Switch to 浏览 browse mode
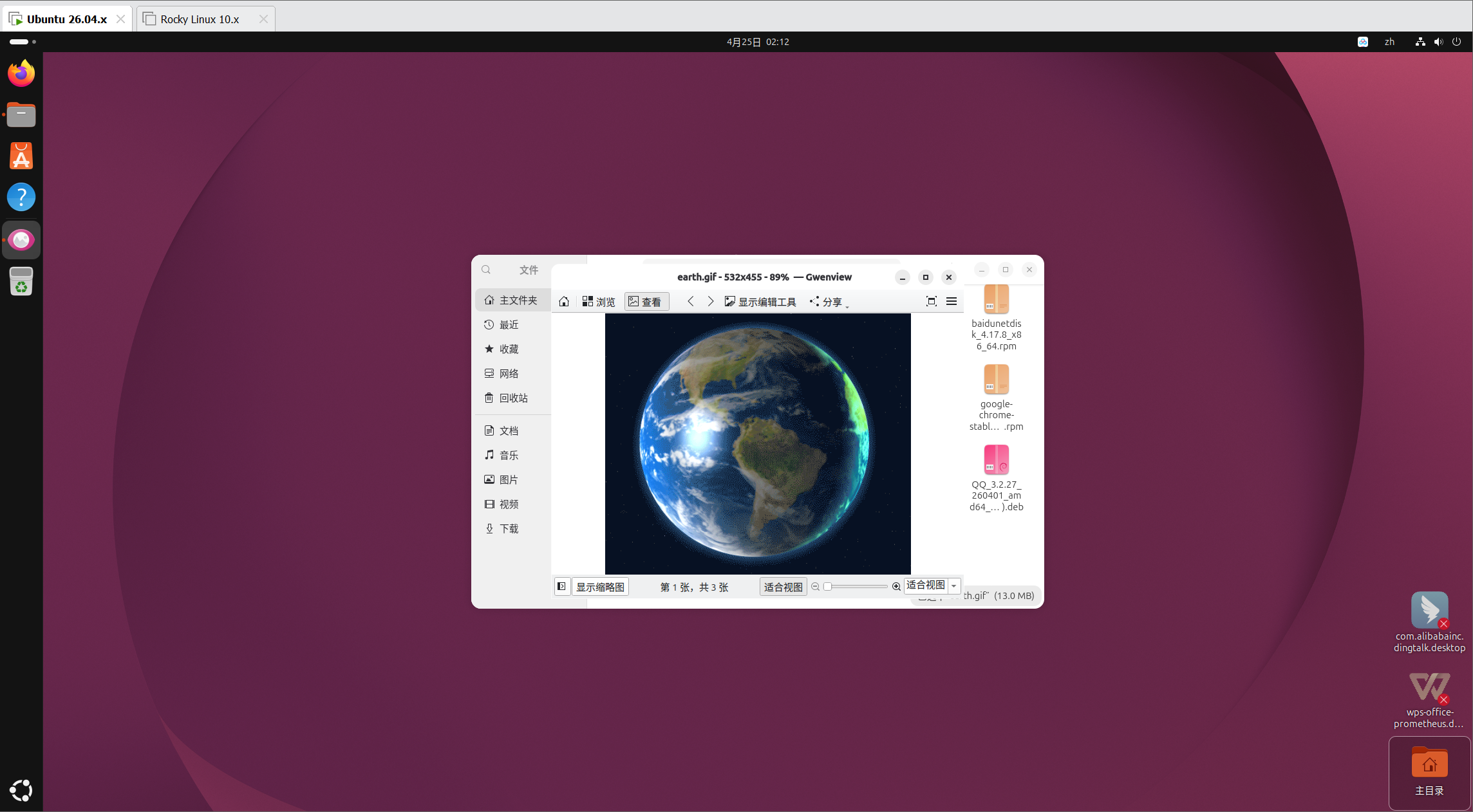 pyautogui.click(x=599, y=302)
